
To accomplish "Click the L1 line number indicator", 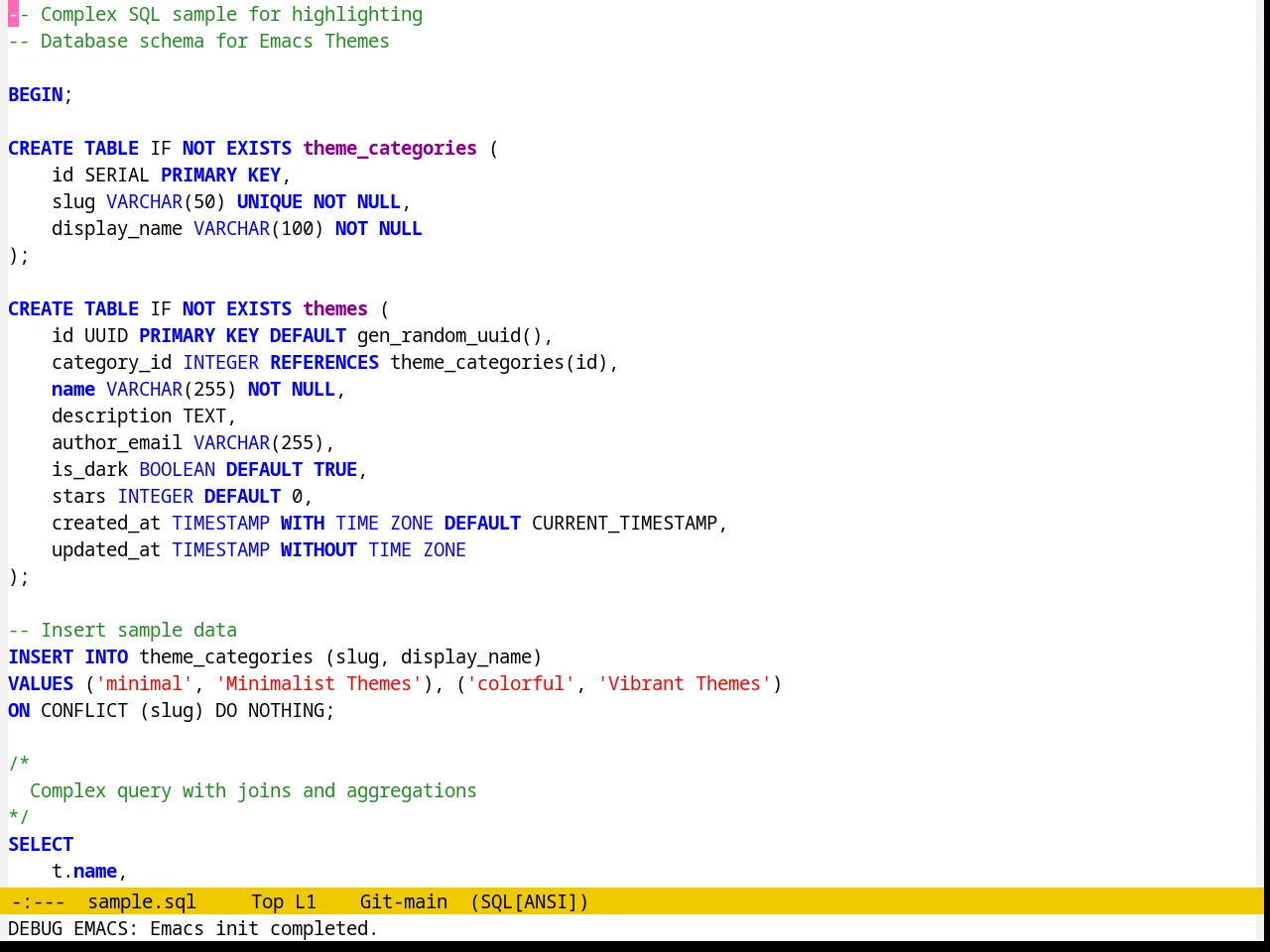I will pyautogui.click(x=306, y=901).
